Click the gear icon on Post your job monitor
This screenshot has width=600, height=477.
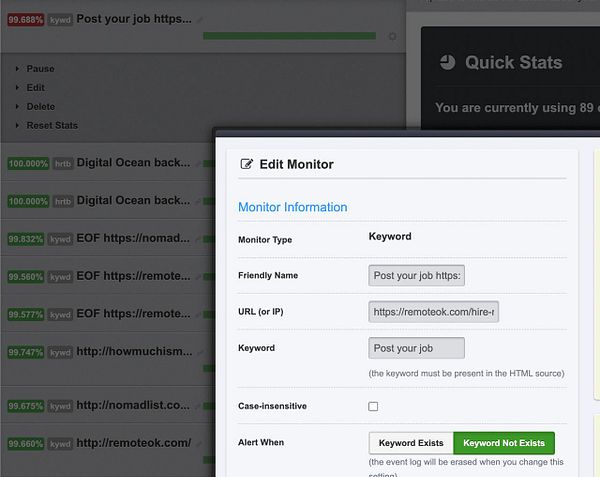392,37
